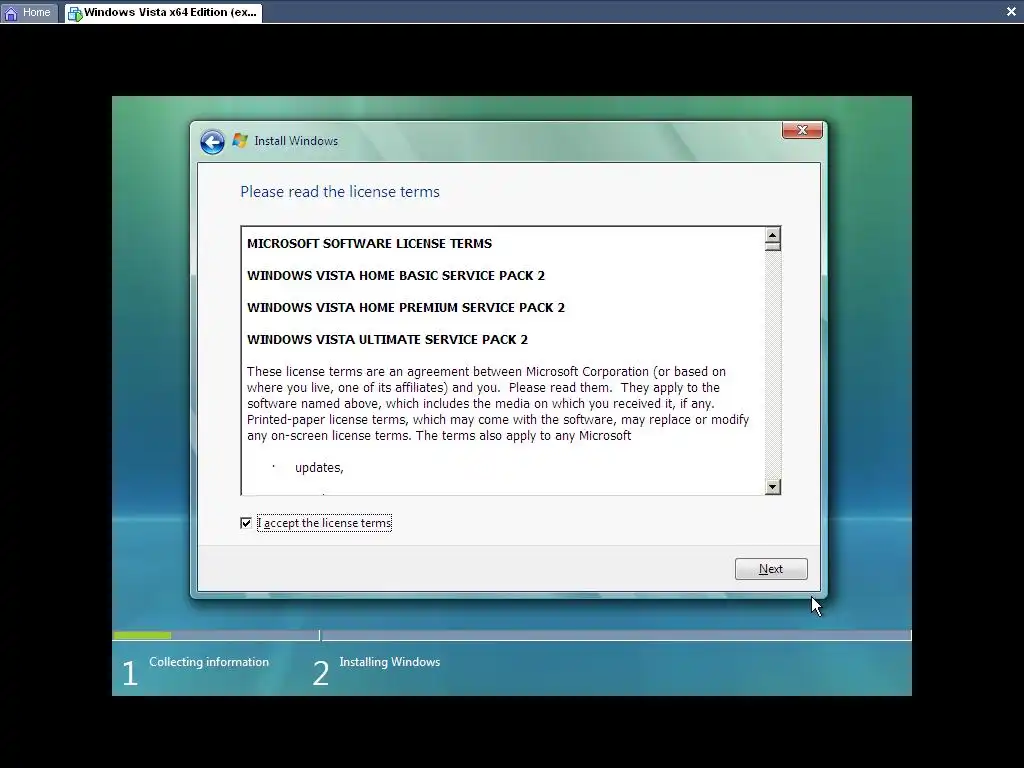Click 'WINDOWS VISTA ULTIMATE SERVICE PACK 2' line
The width and height of the screenshot is (1024, 768).
(387, 340)
